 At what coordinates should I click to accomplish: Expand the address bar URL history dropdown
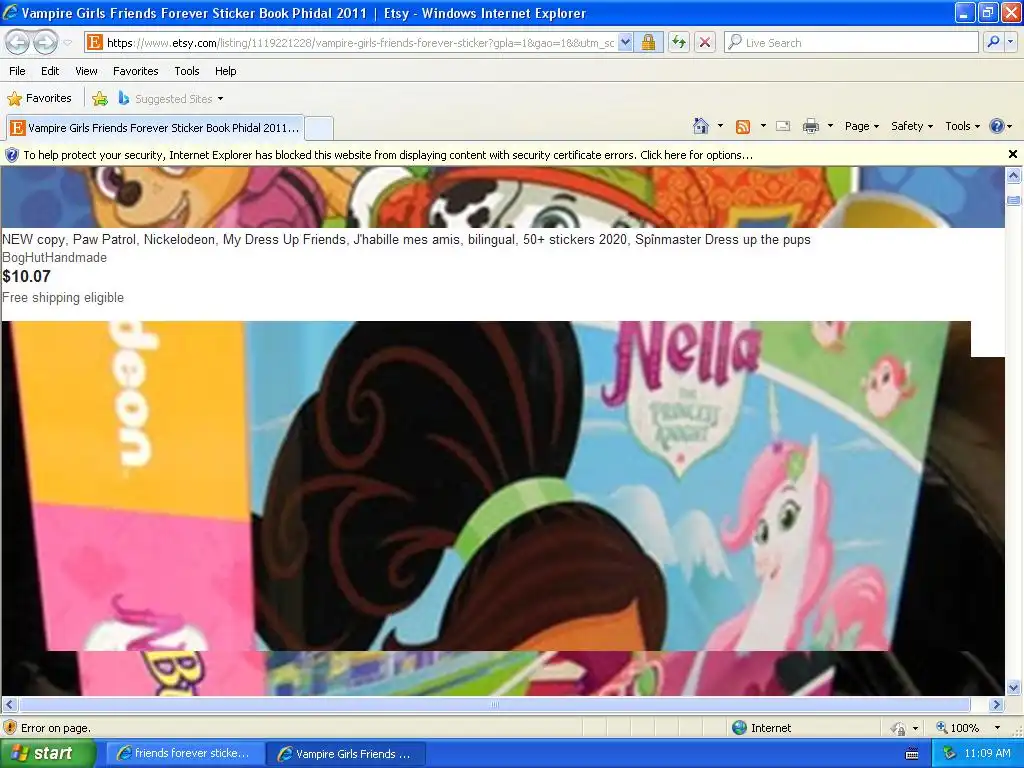625,42
